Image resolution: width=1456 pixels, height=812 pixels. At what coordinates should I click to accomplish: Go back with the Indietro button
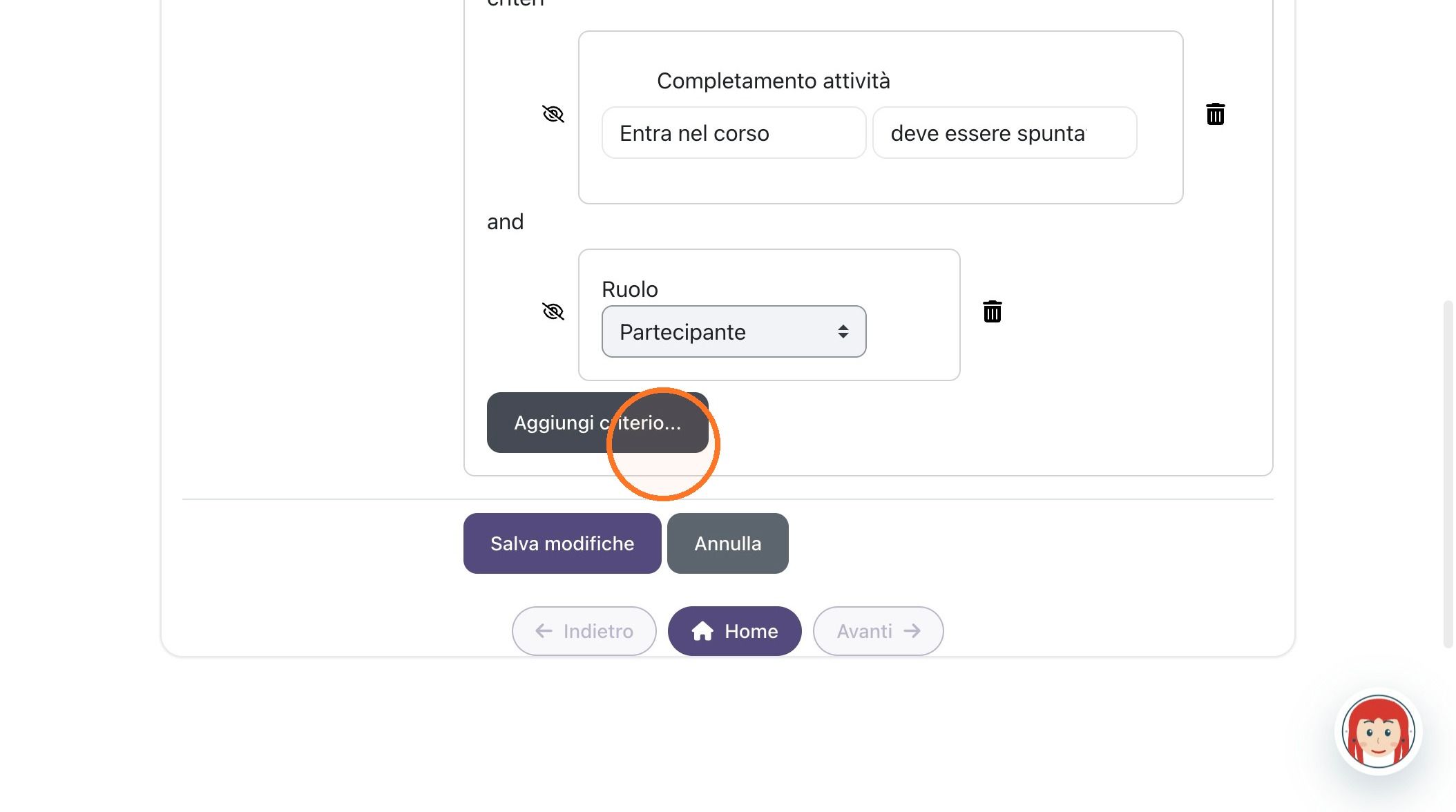(x=584, y=631)
